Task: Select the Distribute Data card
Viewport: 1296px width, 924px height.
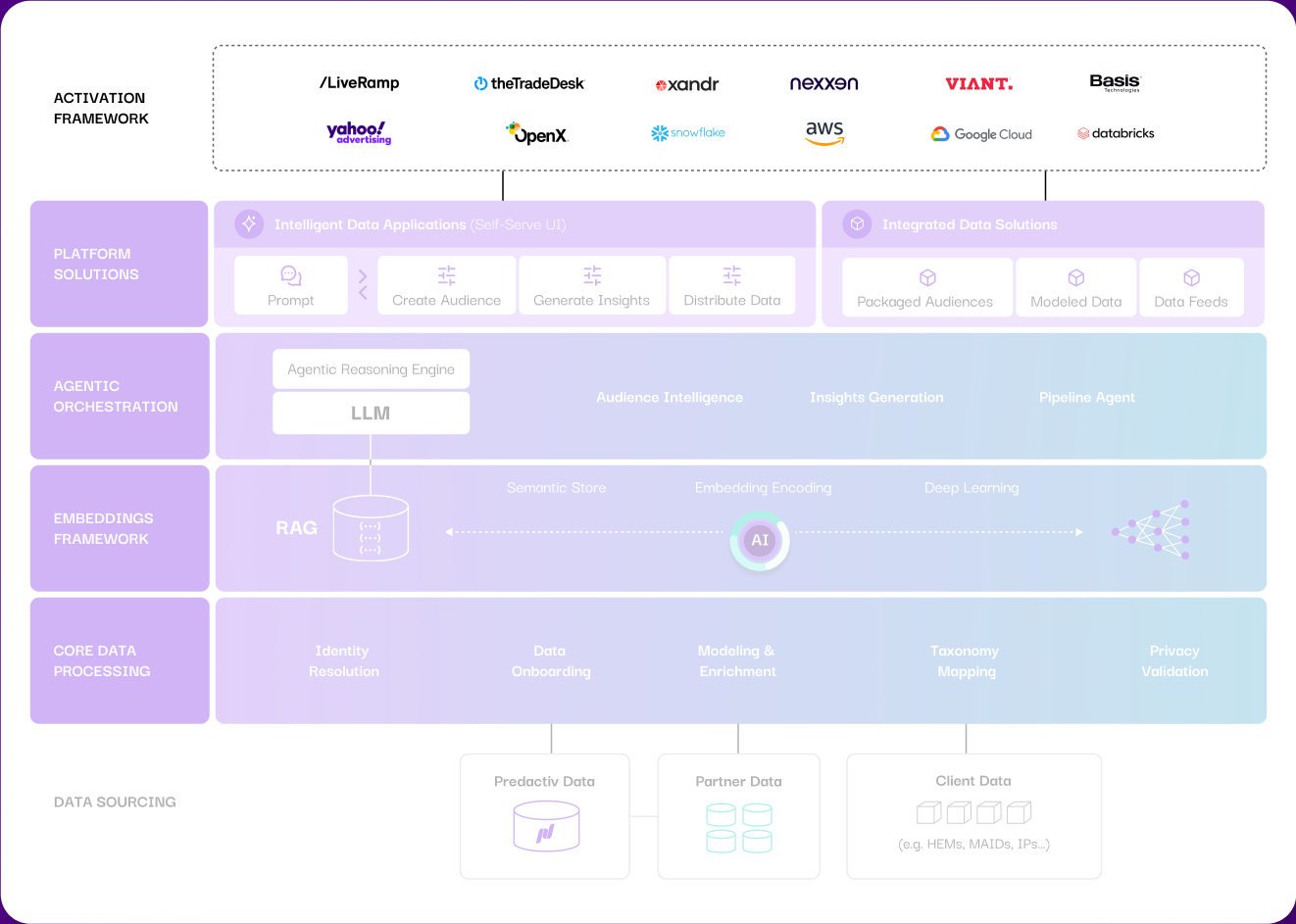Action: click(732, 285)
